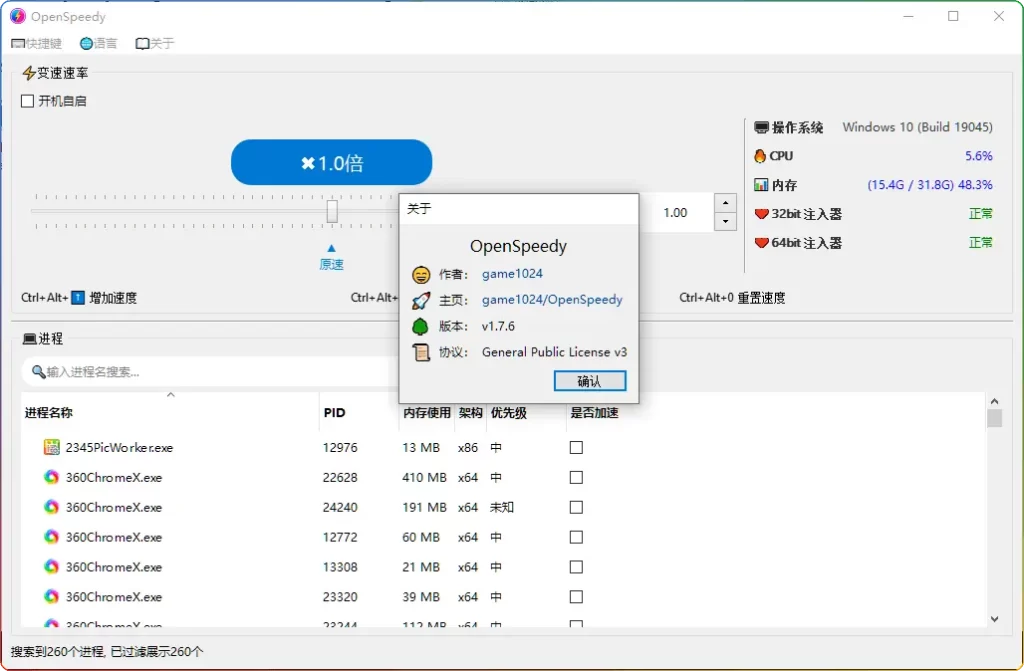The height and width of the screenshot is (671, 1024).
Task: Click the author smiley icon in About dialog
Action: pyautogui.click(x=421, y=274)
